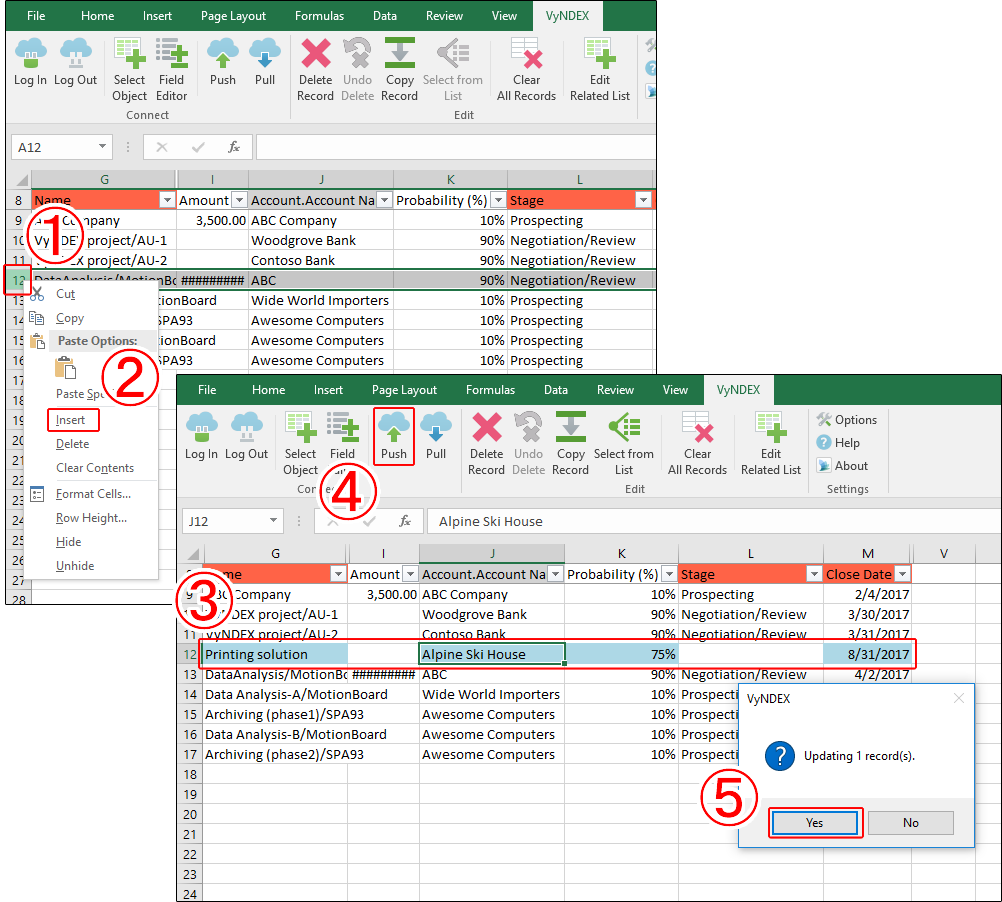Image resolution: width=1002 pixels, height=902 pixels.
Task: Click Log In icon in the front window
Action: click(x=201, y=436)
